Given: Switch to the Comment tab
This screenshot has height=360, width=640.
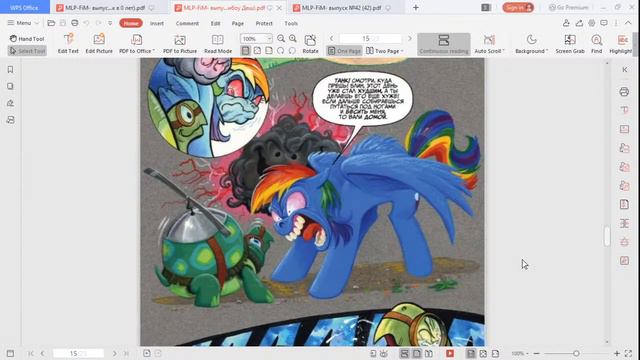Looking at the screenshot, I should click(x=187, y=23).
